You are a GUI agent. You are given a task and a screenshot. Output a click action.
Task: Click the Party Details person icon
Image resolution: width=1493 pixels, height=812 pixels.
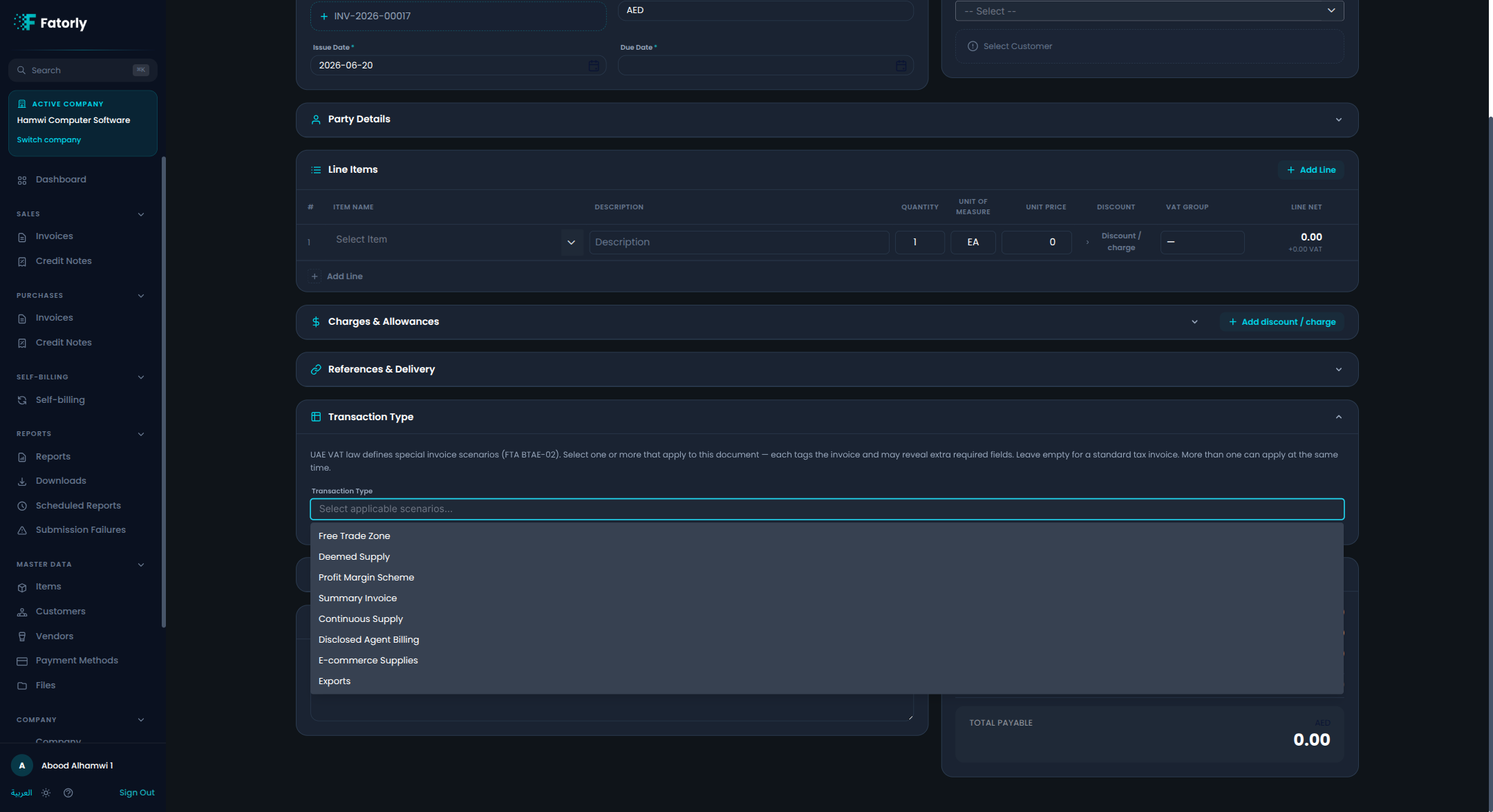click(x=316, y=120)
